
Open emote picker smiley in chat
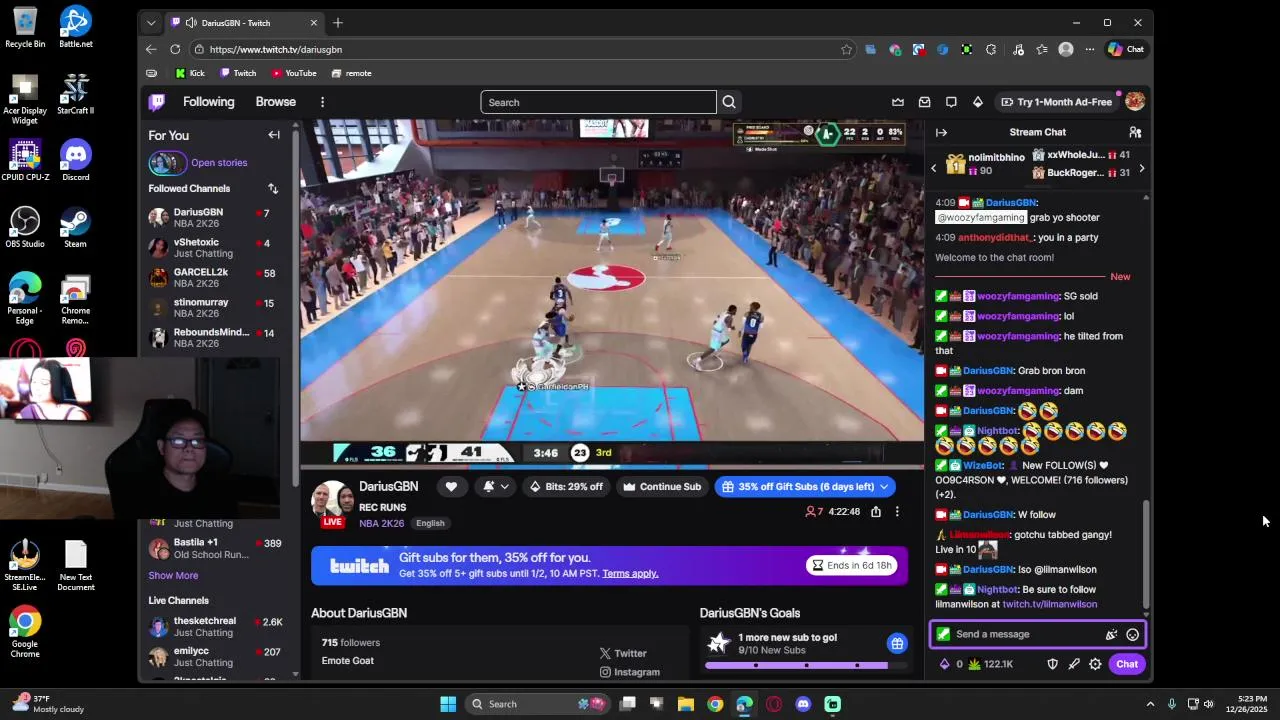point(1132,634)
